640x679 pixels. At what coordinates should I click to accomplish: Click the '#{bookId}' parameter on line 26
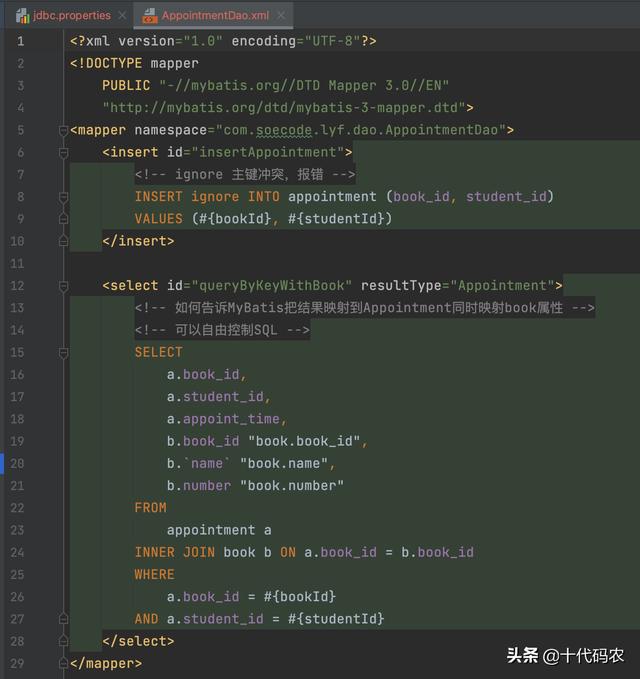click(x=300, y=597)
